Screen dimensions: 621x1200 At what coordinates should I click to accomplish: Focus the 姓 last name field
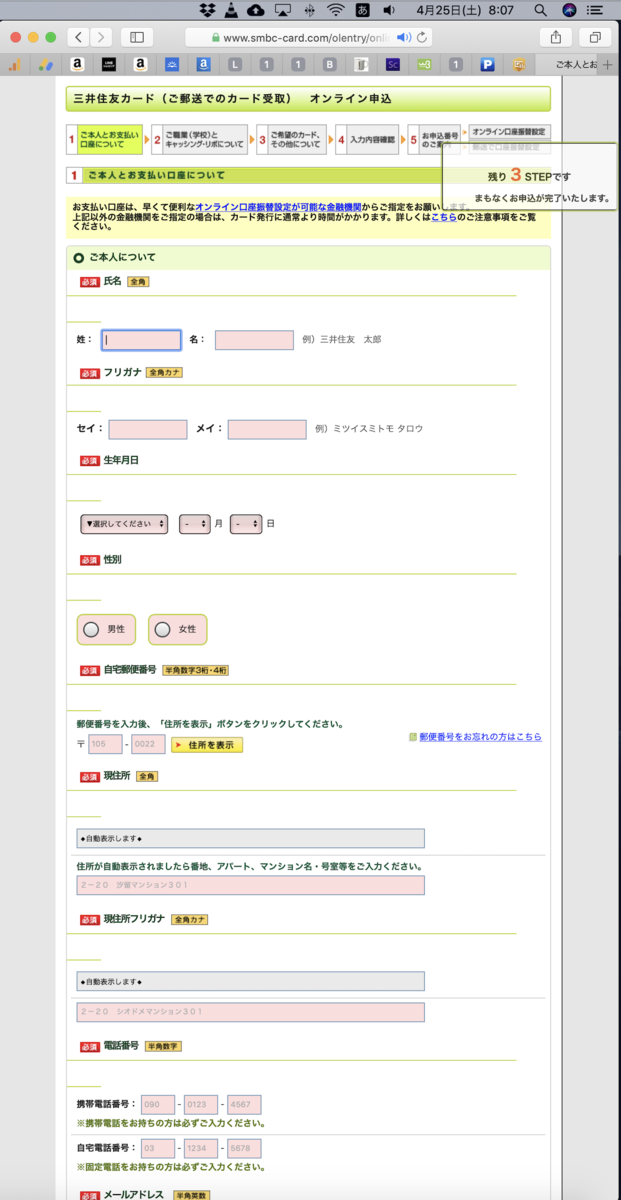coord(141,340)
